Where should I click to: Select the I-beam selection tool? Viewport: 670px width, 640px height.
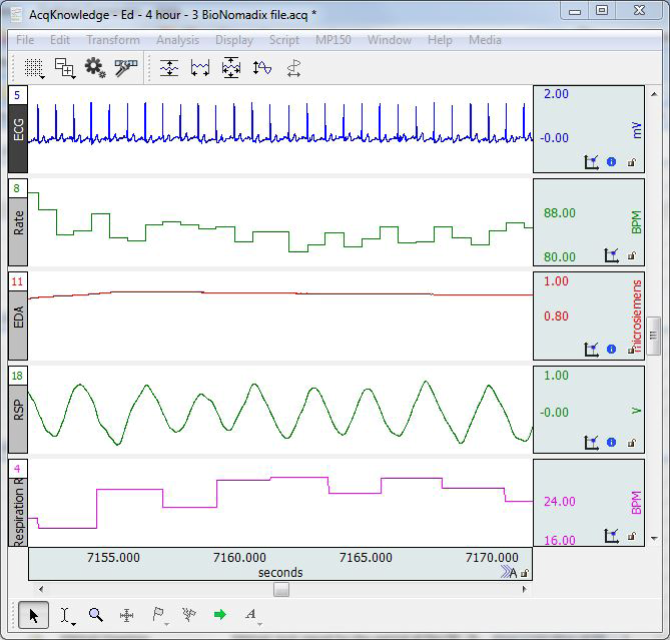(65, 615)
